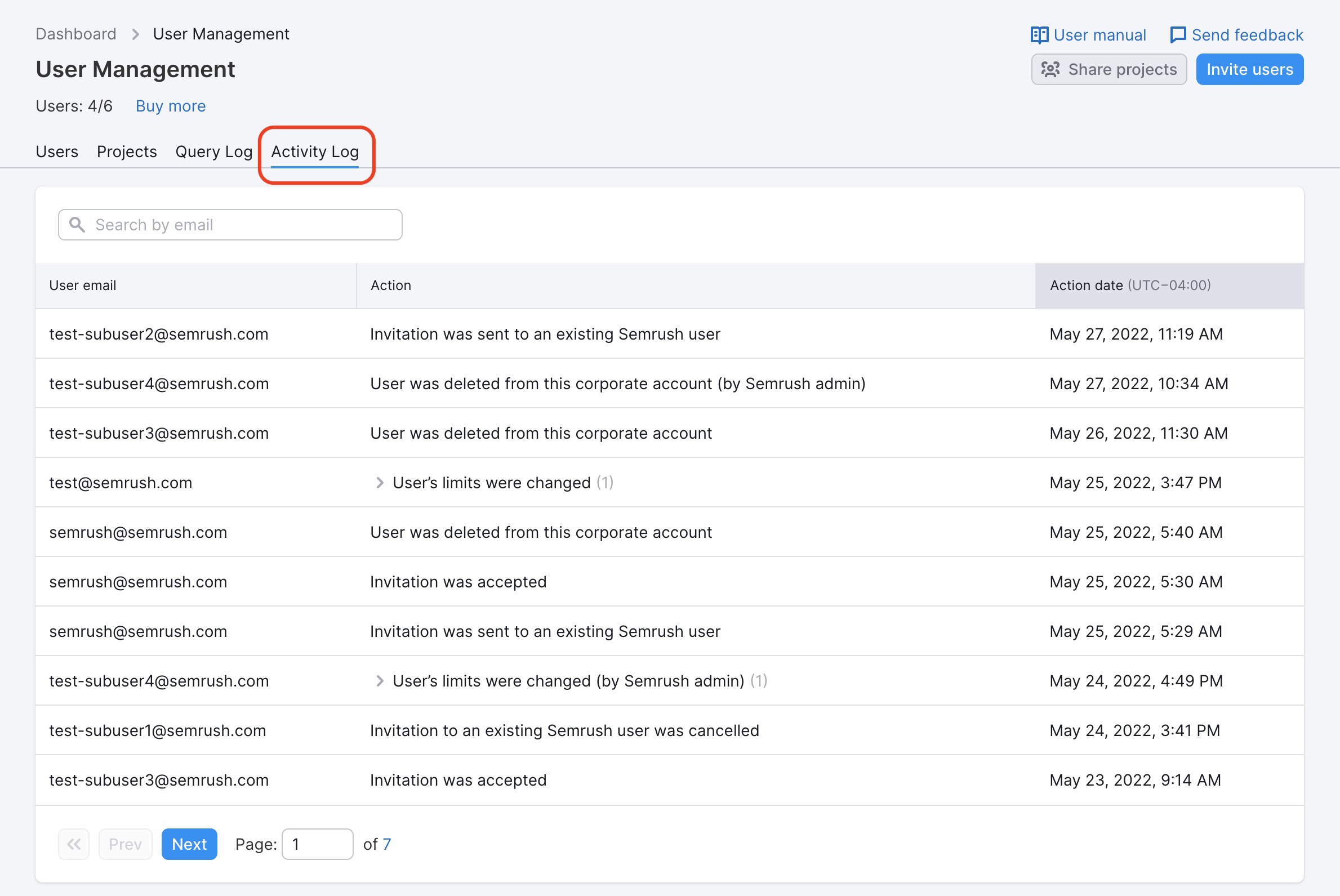Select the Activity Log tab

pyautogui.click(x=315, y=151)
